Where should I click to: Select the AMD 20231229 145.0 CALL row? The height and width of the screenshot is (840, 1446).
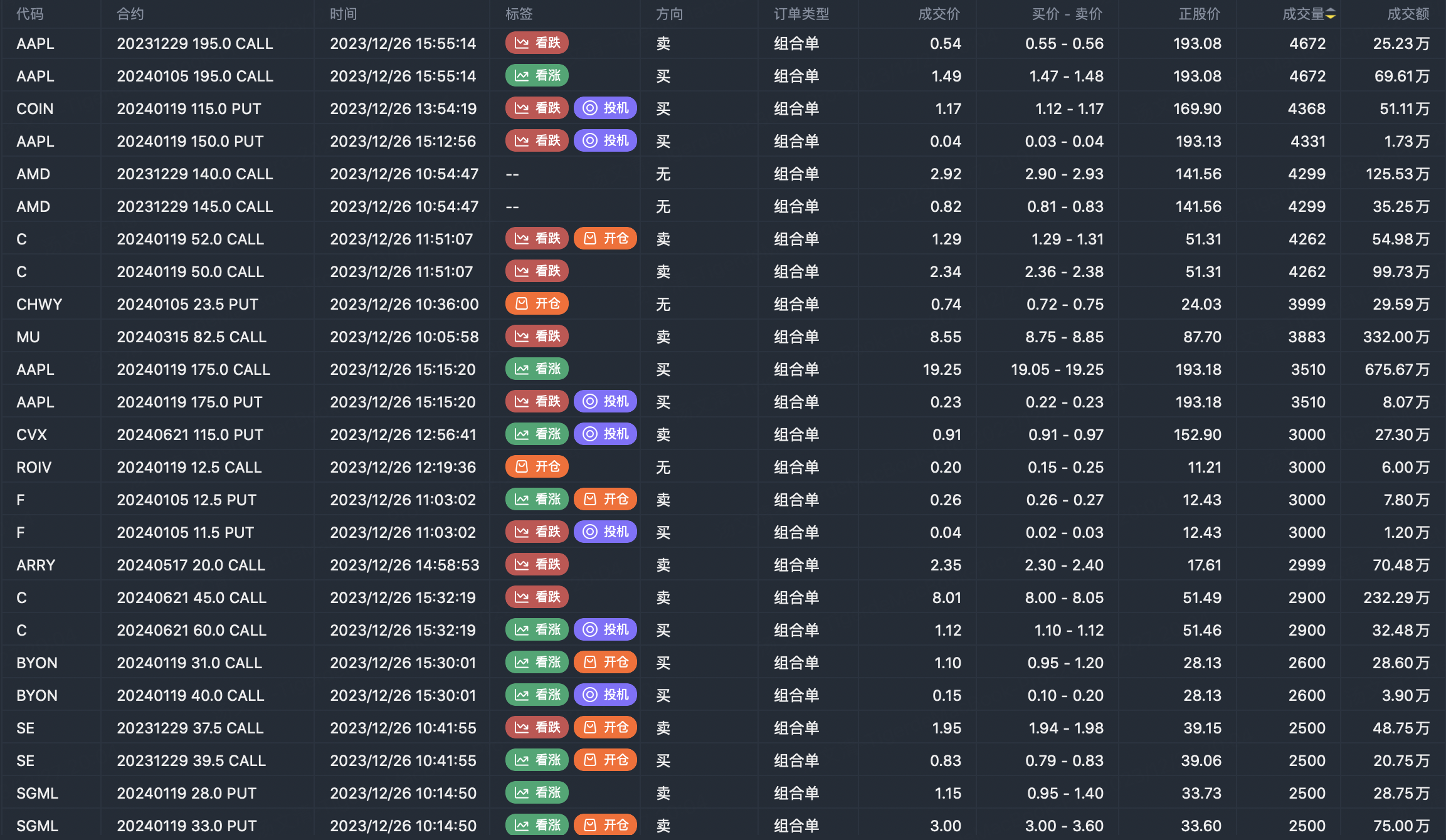(194, 207)
